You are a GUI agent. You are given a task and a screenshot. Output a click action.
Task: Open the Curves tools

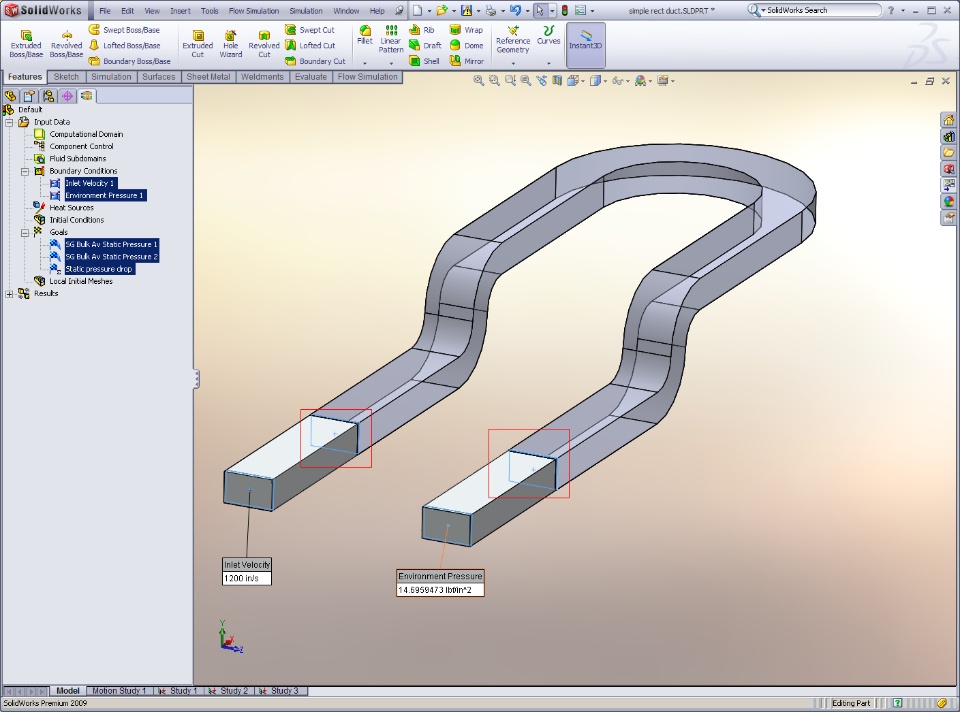tap(549, 36)
